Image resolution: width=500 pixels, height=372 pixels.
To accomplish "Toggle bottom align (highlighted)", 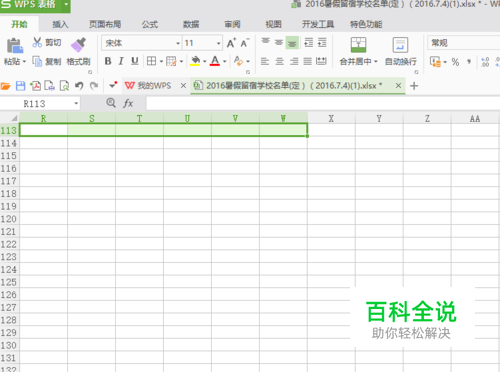I will click(x=292, y=43).
